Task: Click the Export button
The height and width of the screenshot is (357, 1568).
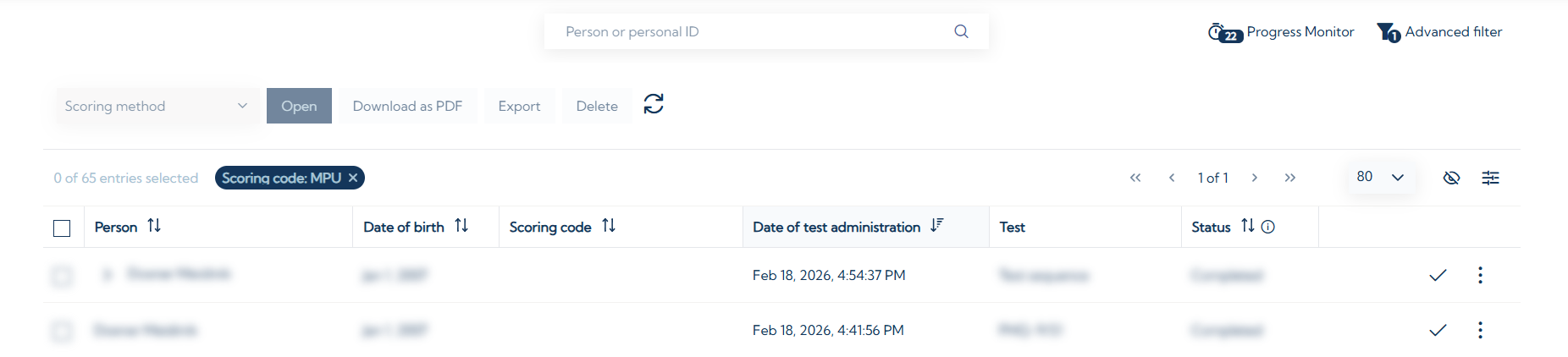Action: (519, 107)
